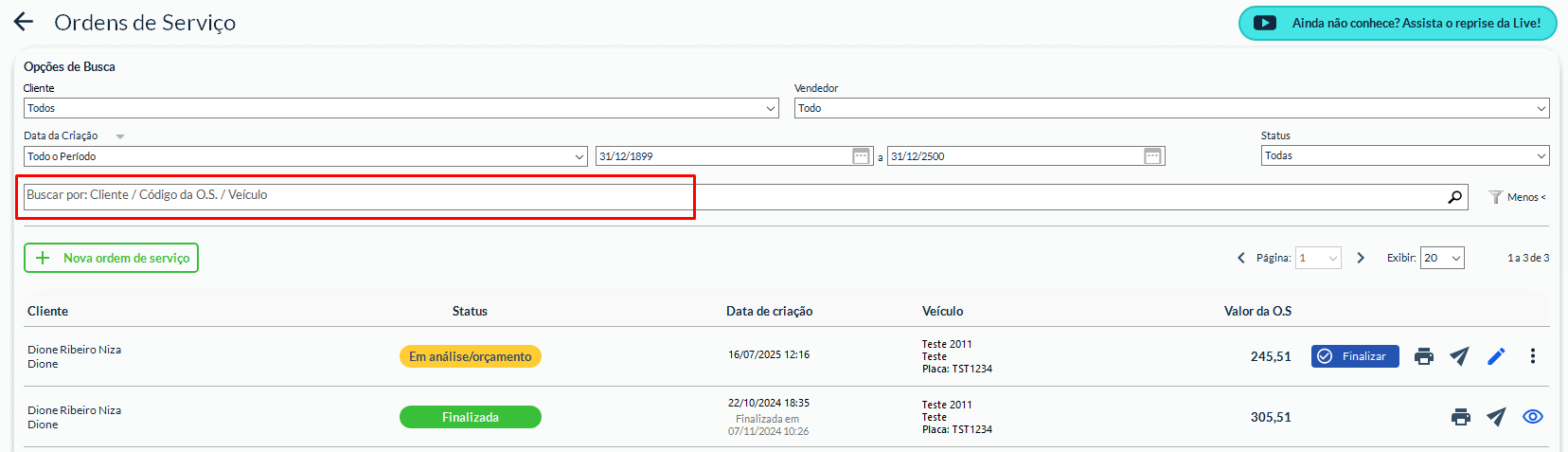Open the Cliente dropdown
Image resolution: width=1568 pixels, height=452 pixels.
pos(401,108)
